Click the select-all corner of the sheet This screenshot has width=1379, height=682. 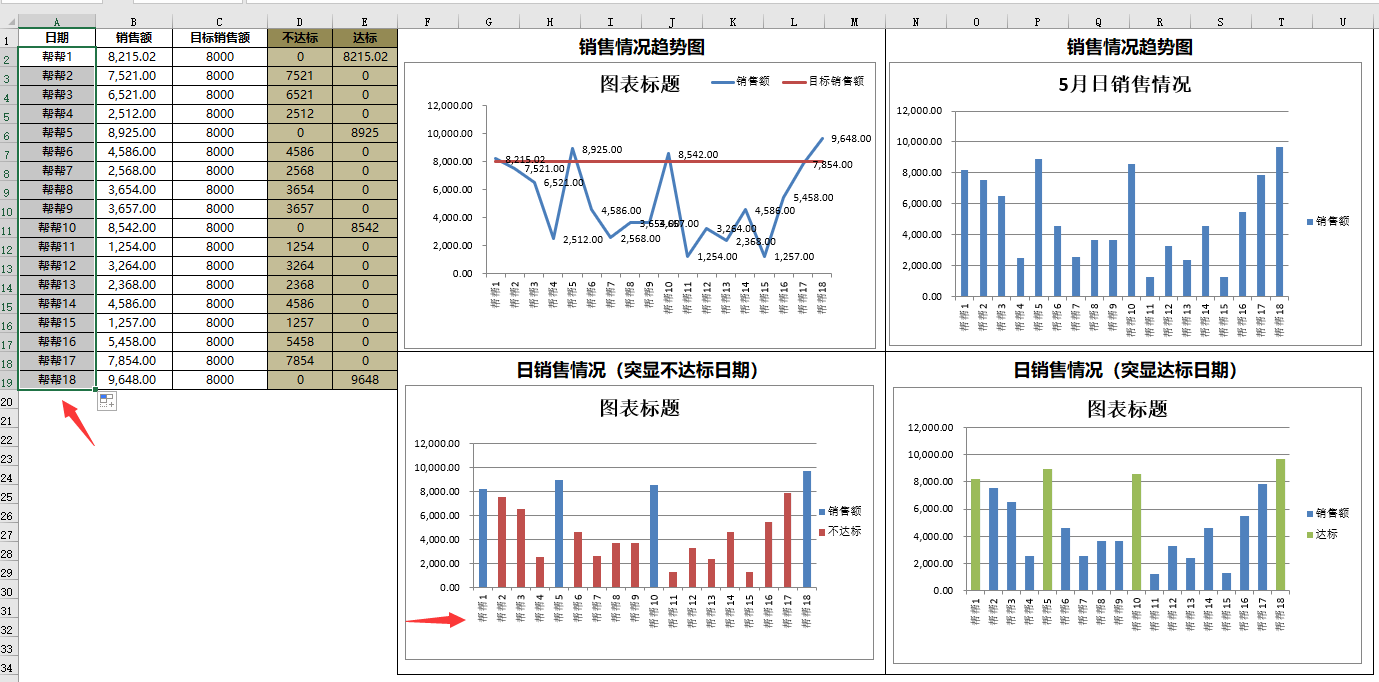(x=9, y=20)
